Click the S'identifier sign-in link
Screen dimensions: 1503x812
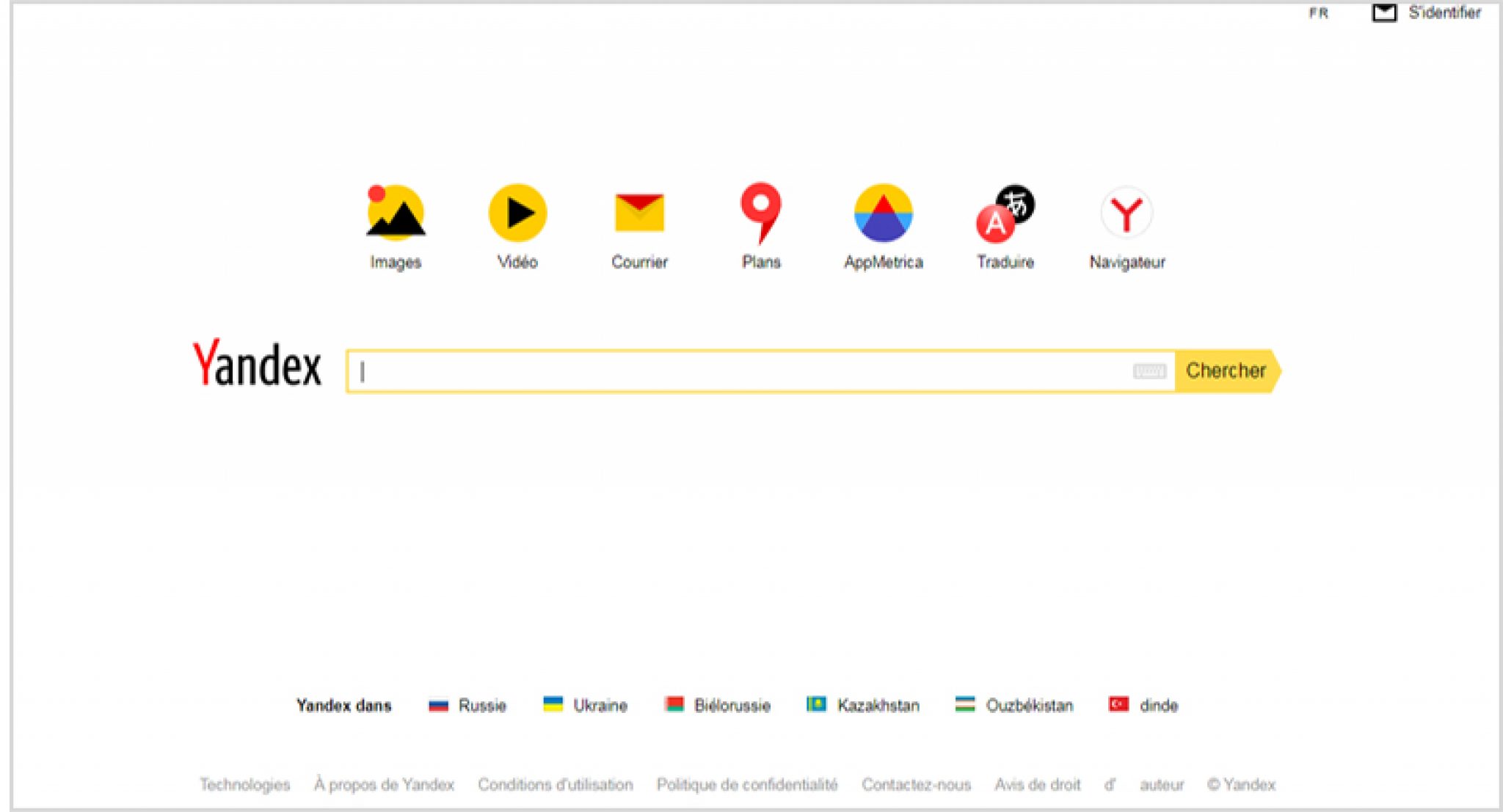coord(1444,12)
